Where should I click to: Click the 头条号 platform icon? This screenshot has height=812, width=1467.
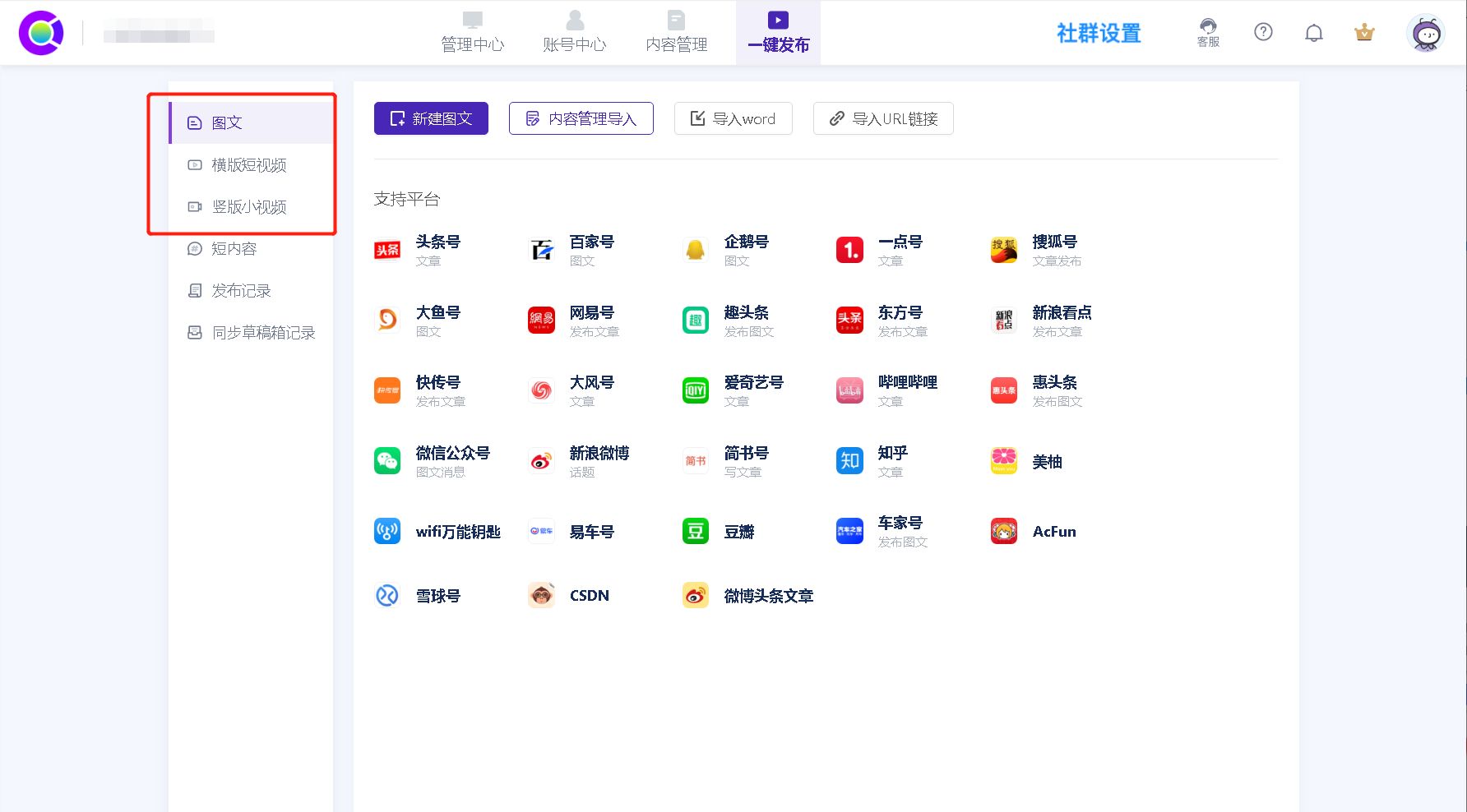point(387,250)
